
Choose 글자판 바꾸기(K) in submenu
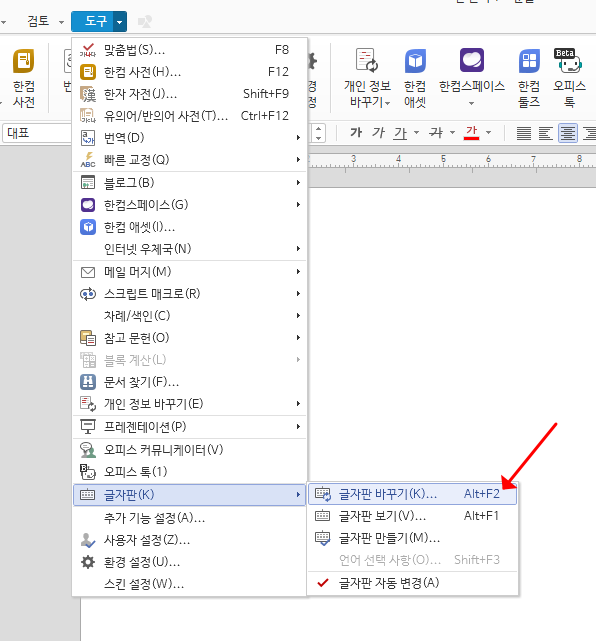[412, 494]
